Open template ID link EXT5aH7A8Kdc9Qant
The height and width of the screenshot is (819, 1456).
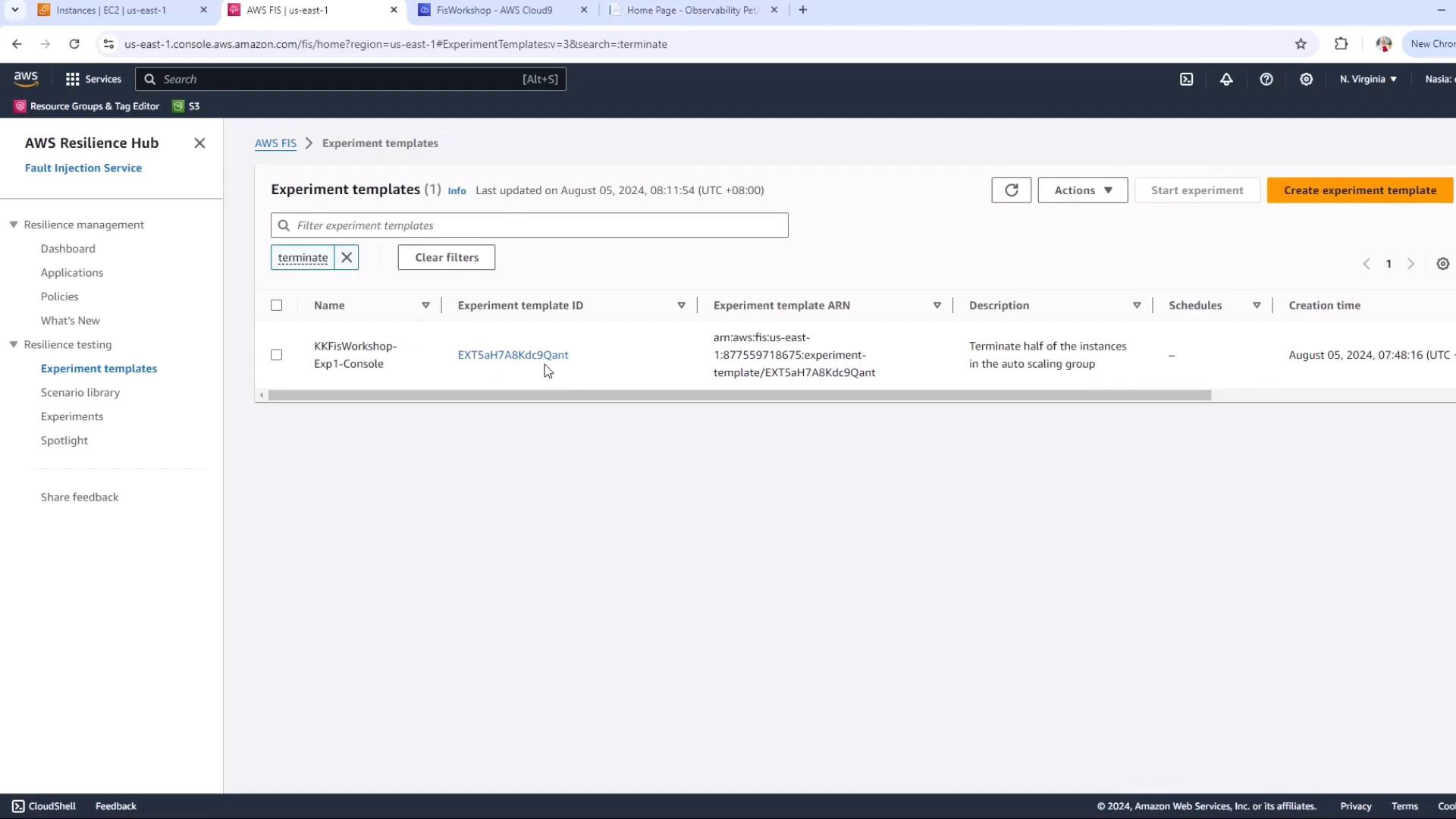(x=513, y=355)
